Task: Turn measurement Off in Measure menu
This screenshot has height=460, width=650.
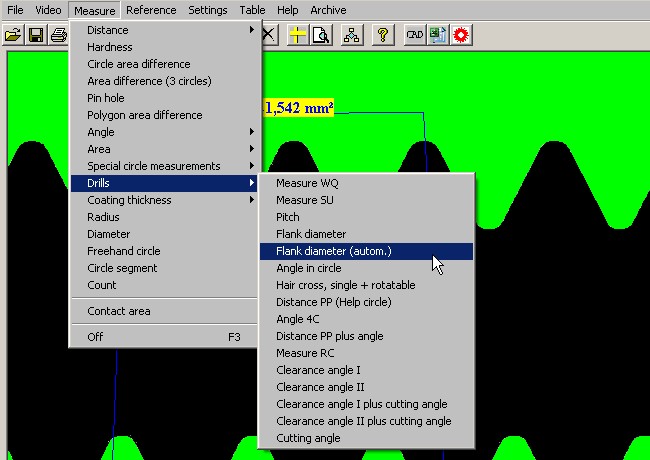Action: pyautogui.click(x=96, y=337)
